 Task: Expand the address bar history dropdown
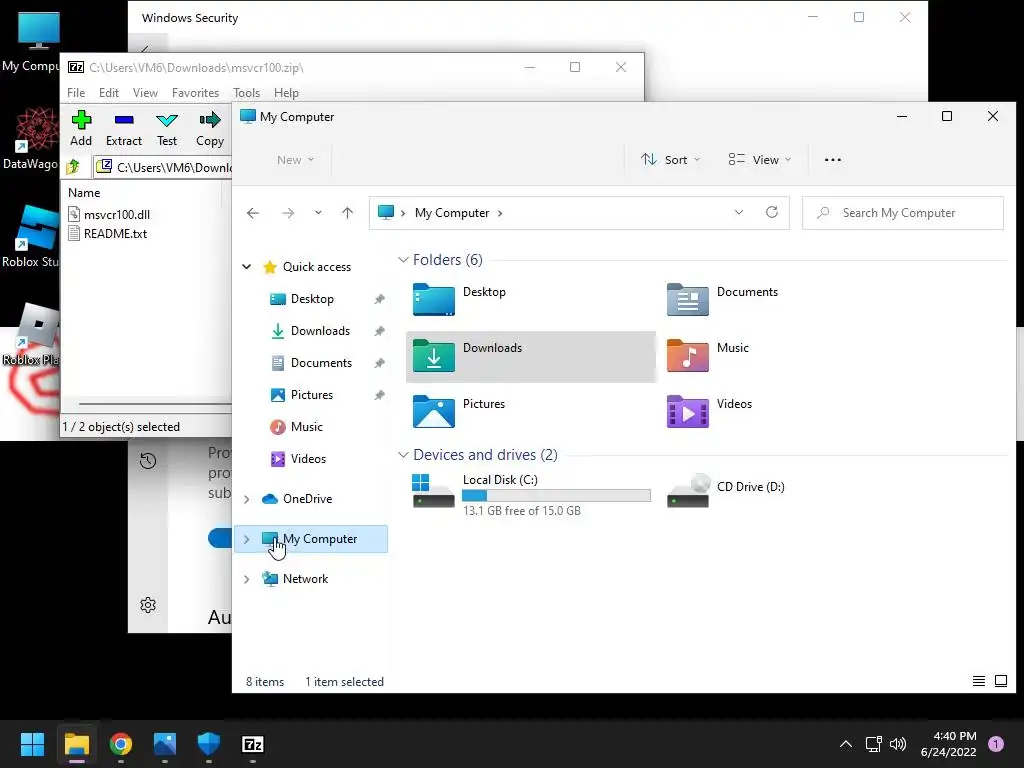point(739,212)
